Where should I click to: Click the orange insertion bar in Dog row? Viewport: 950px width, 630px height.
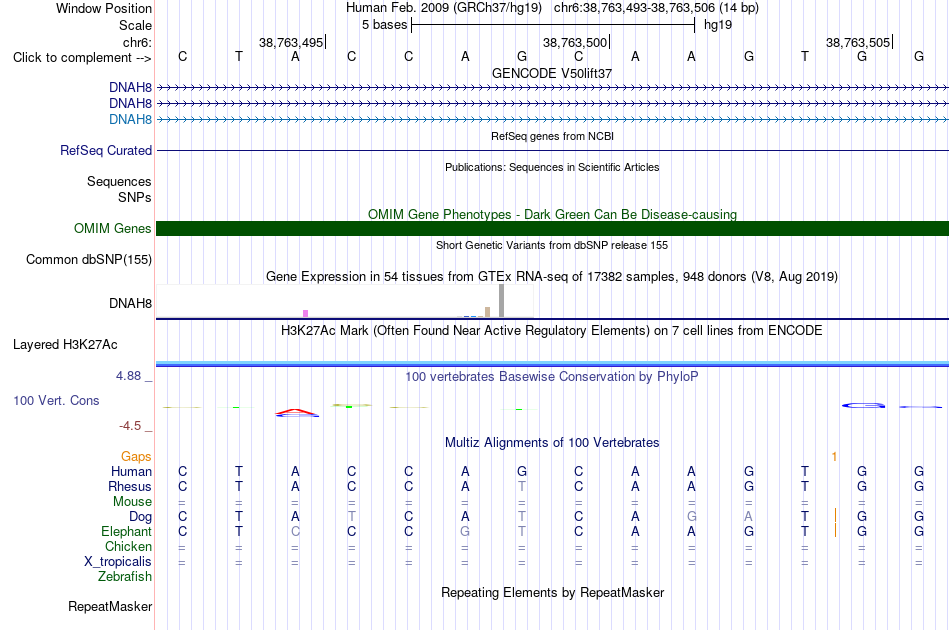835,516
